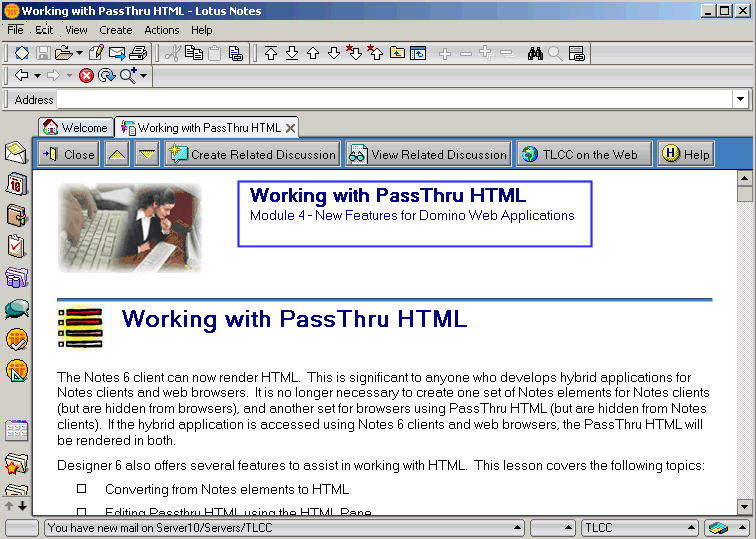Expand the Open folder dropdown arrow
This screenshot has width=756, height=539.
79,53
